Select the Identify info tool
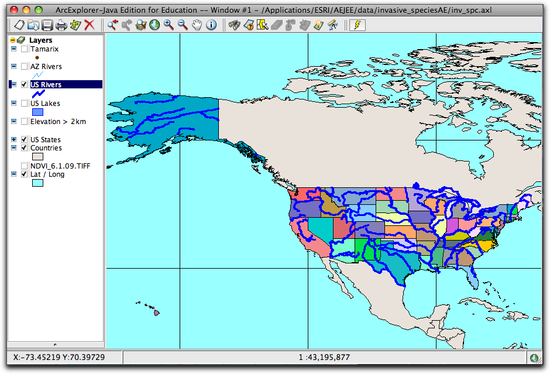This screenshot has height=374, width=550. (211, 25)
